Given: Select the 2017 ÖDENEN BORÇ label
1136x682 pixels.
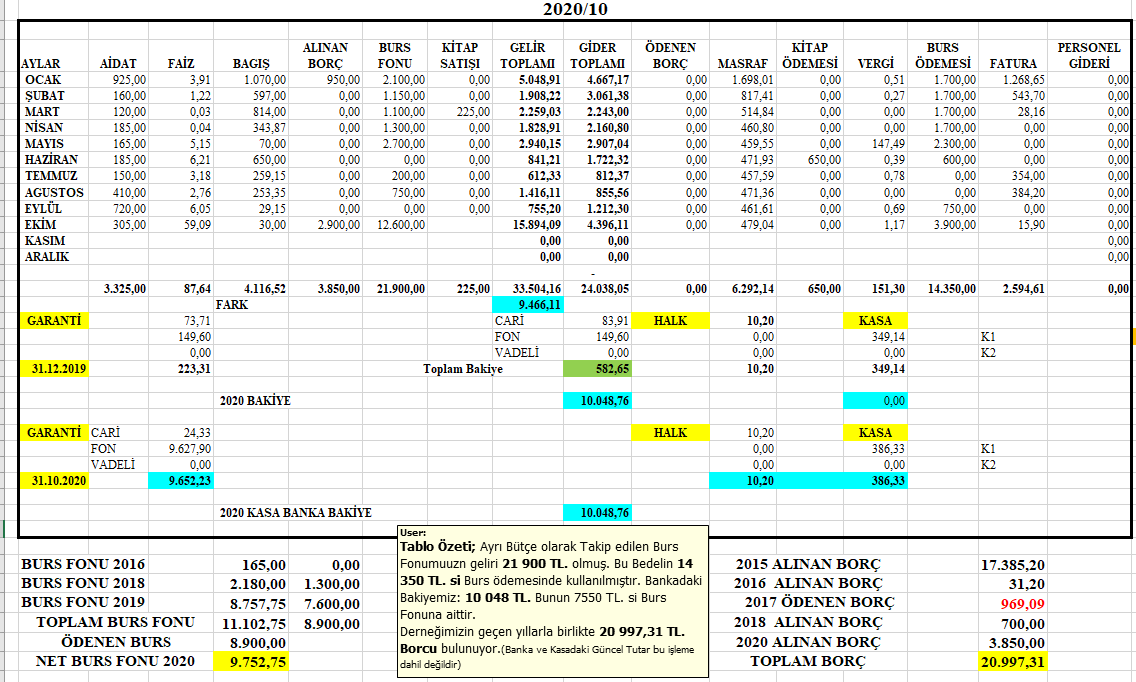Looking at the screenshot, I should coord(819,602).
